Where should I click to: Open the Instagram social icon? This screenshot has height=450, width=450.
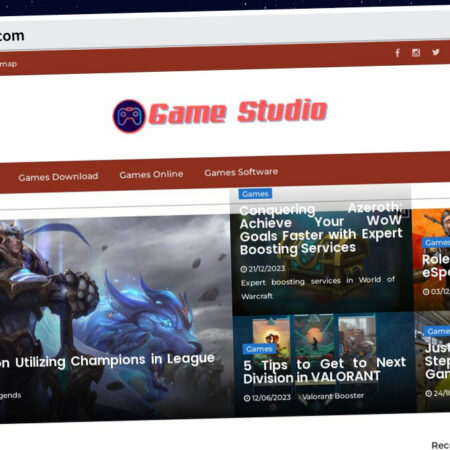[416, 52]
